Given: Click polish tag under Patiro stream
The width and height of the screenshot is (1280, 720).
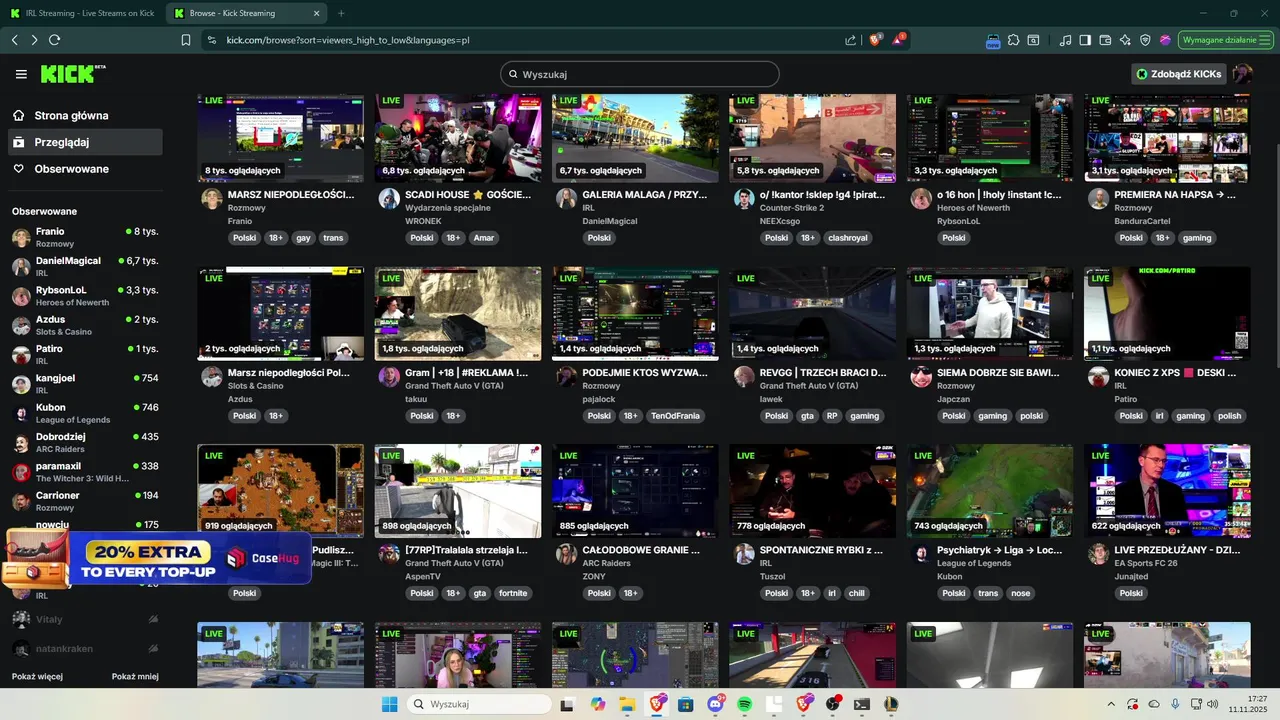Looking at the screenshot, I should [x=1229, y=416].
